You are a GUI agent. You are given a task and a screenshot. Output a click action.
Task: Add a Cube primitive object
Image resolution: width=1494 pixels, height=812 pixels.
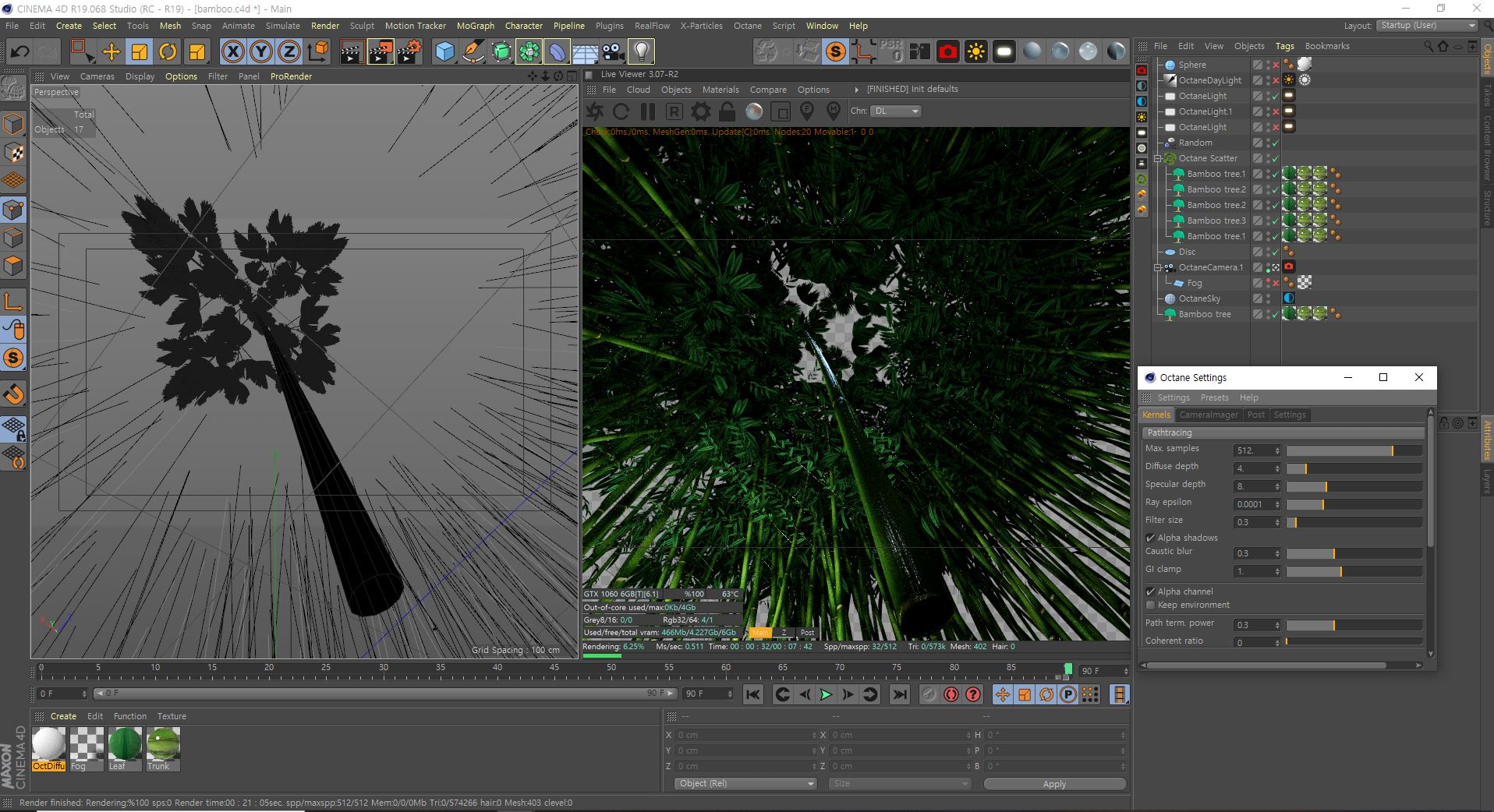click(x=444, y=52)
